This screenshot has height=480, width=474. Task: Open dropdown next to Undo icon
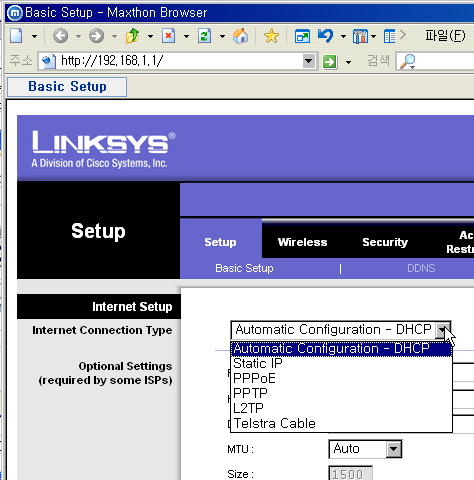point(343,36)
